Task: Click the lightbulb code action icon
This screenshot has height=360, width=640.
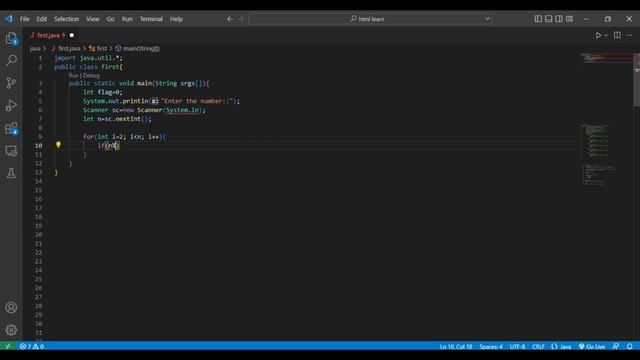Action: coord(58,145)
